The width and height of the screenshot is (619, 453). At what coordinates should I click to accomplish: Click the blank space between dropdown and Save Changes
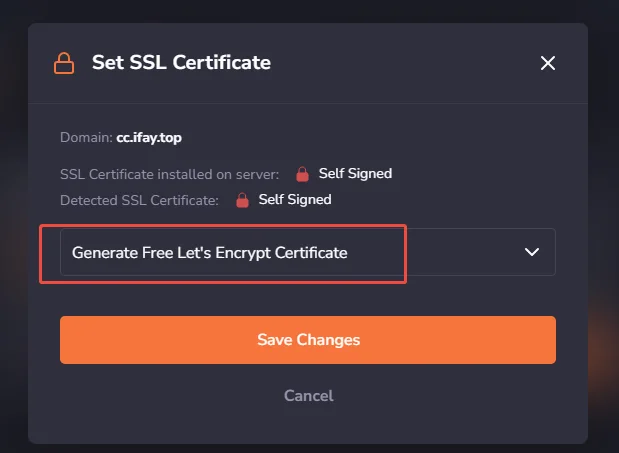[x=308, y=296]
